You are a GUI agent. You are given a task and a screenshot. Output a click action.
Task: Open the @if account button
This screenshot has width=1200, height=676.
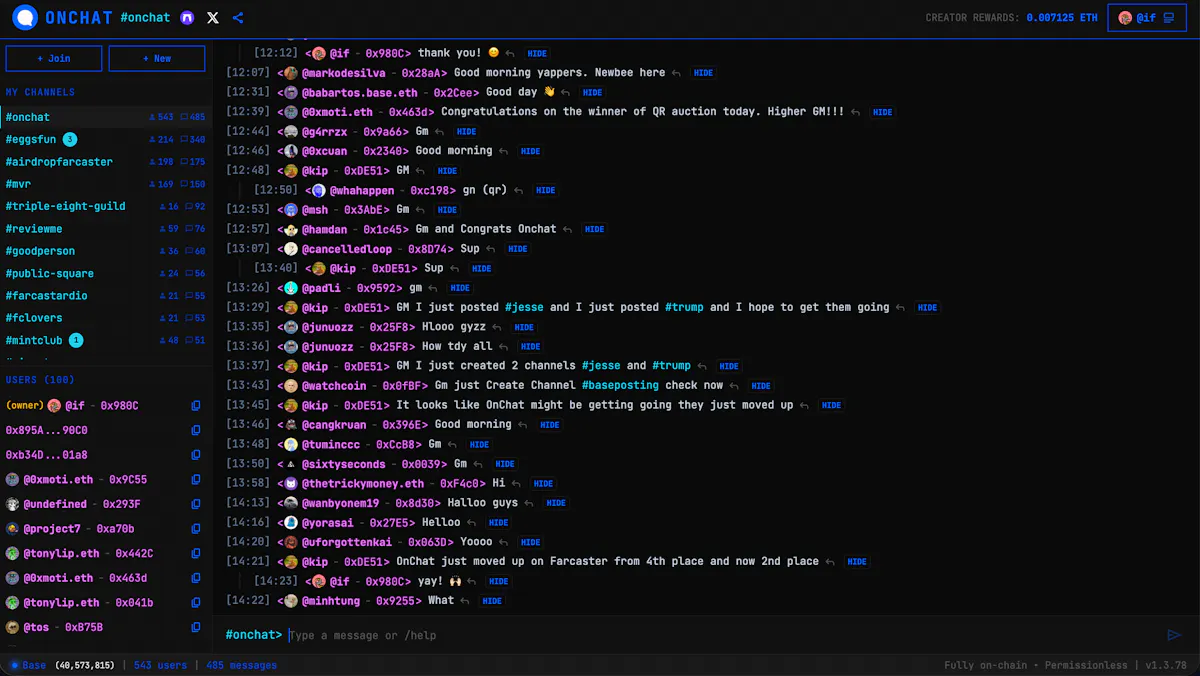tap(1147, 18)
